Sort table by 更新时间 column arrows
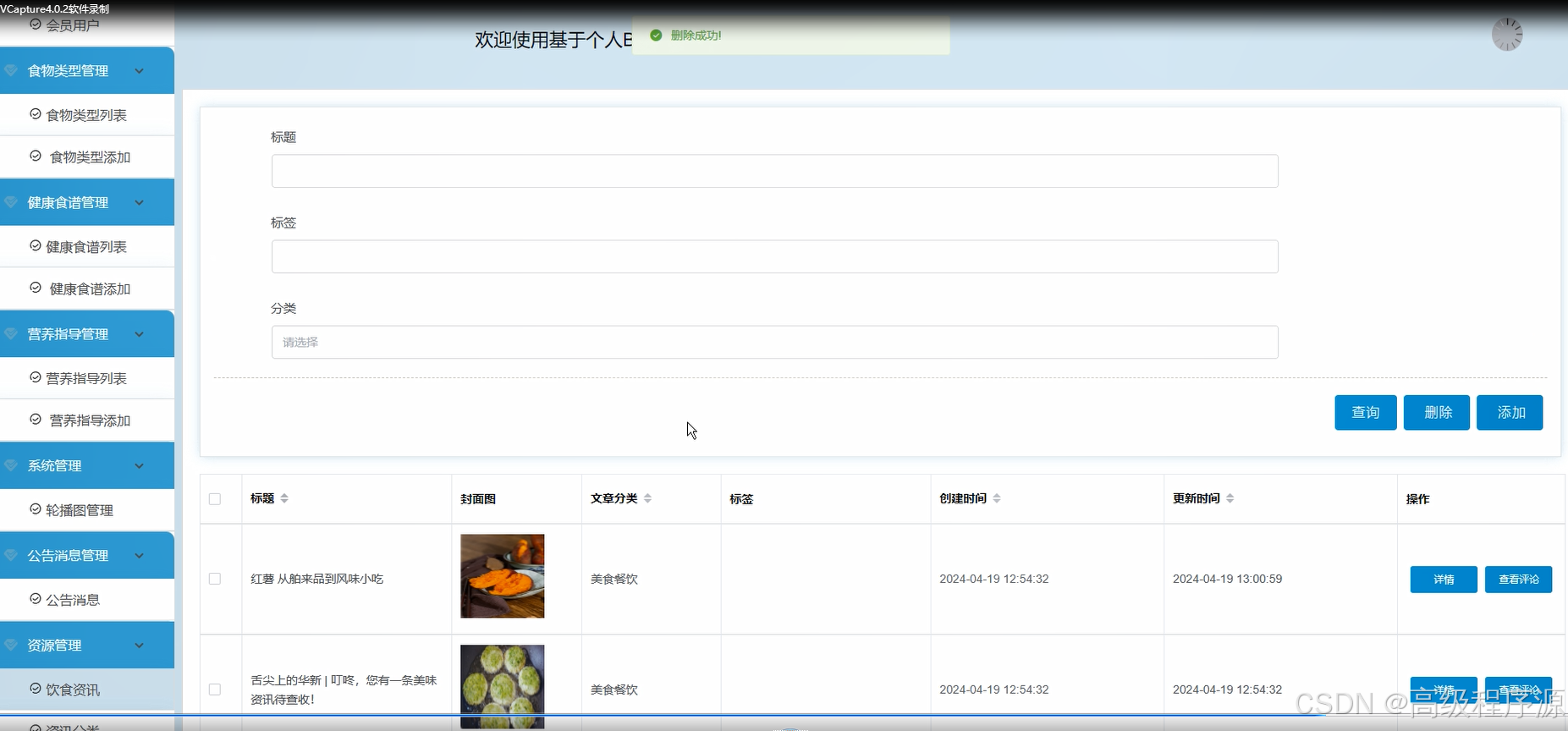 tap(1230, 498)
